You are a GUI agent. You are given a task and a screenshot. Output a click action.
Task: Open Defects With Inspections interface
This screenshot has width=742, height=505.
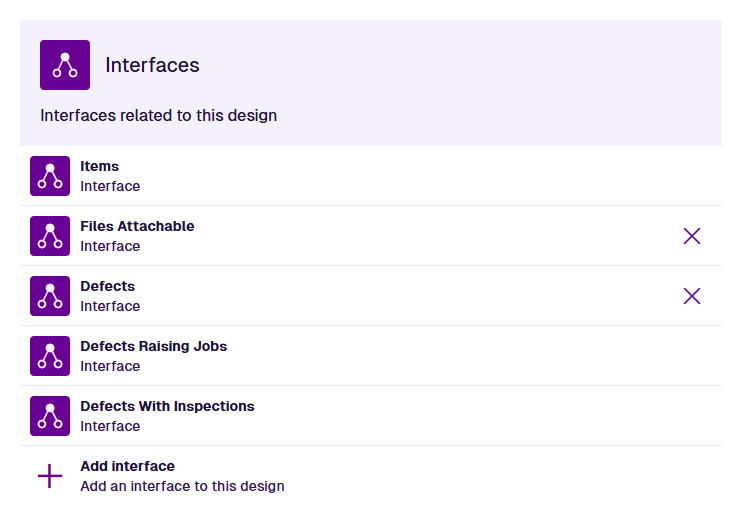point(167,407)
